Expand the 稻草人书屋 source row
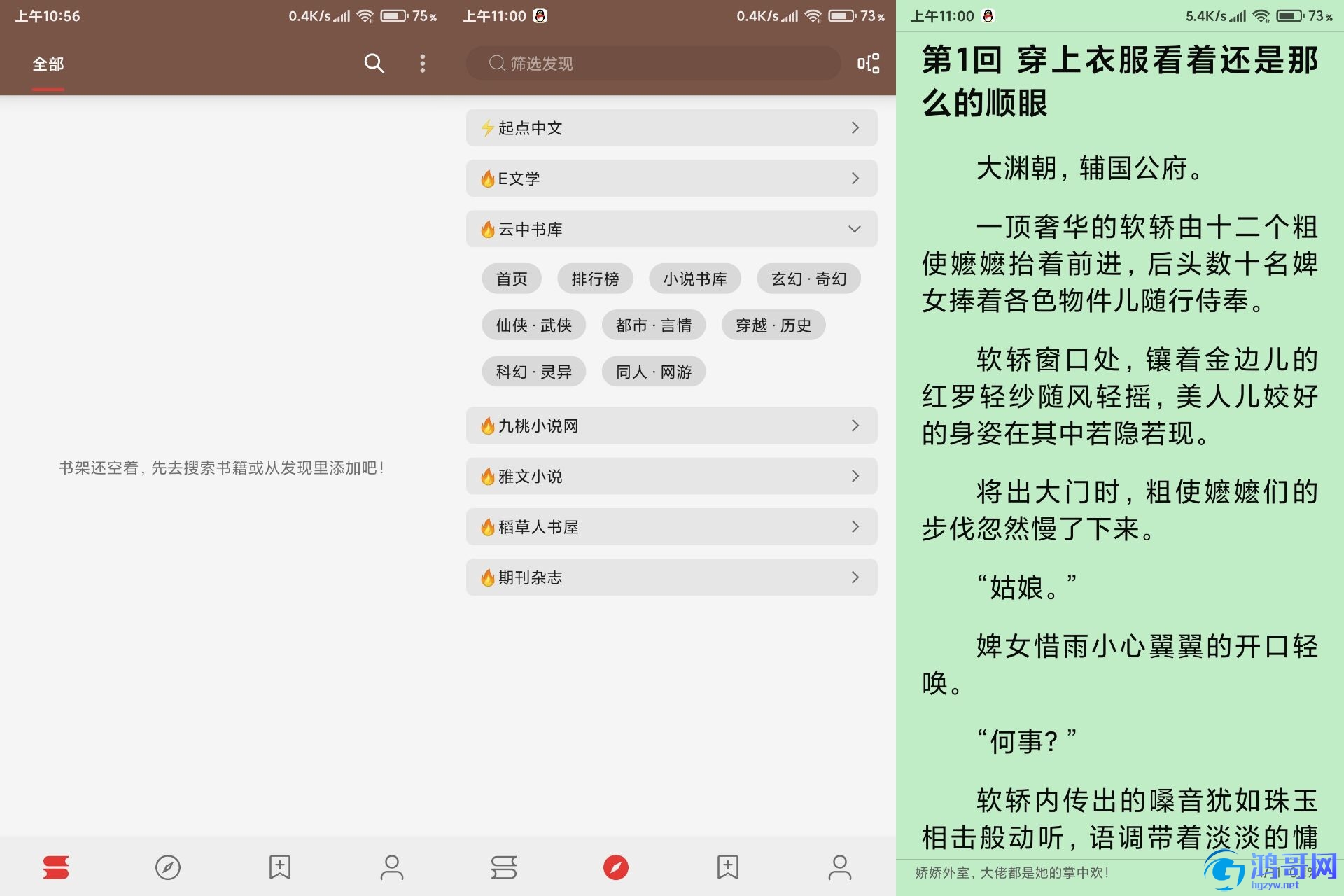The height and width of the screenshot is (896, 1344). point(671,527)
